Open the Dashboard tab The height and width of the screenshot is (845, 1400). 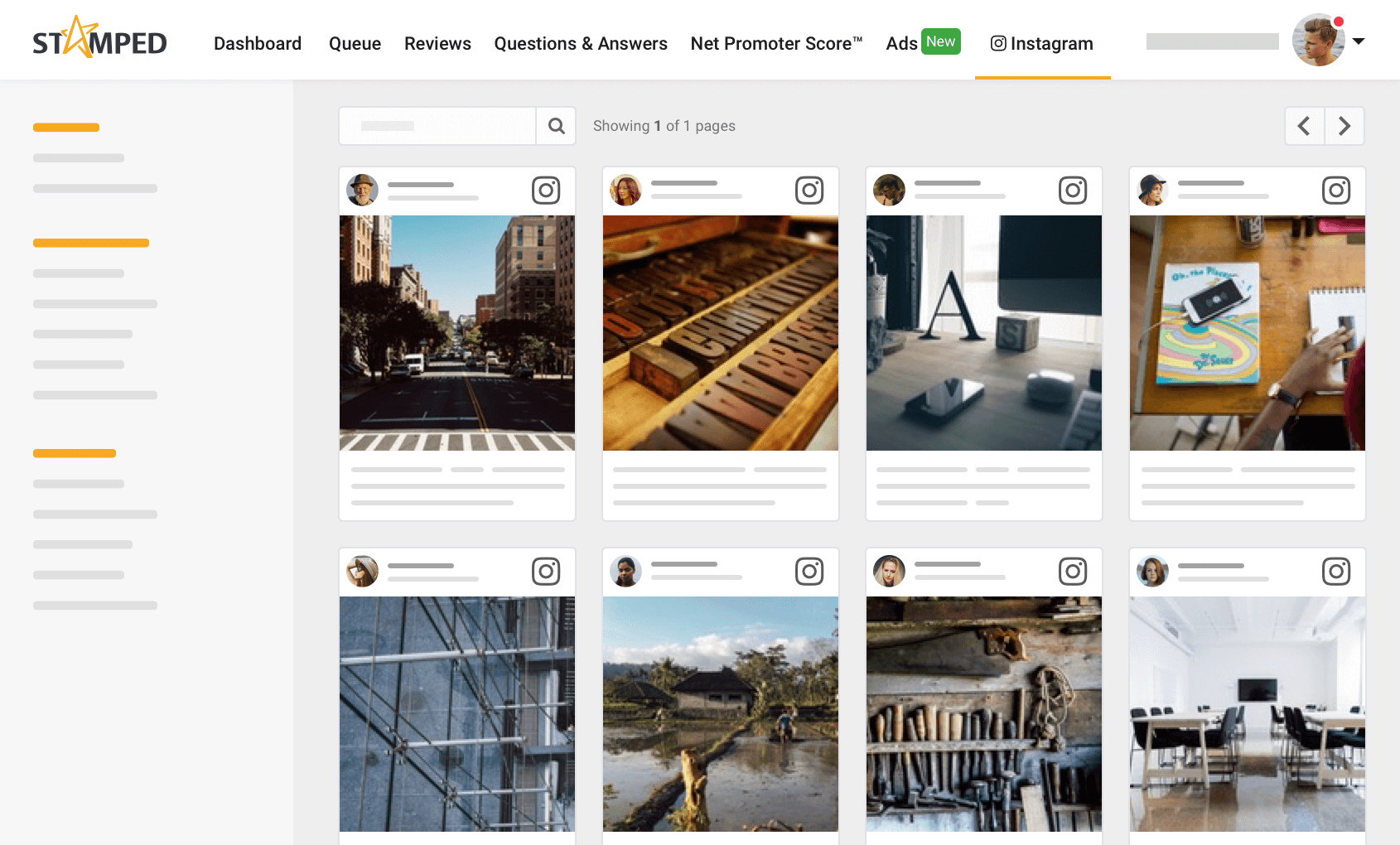[x=258, y=43]
